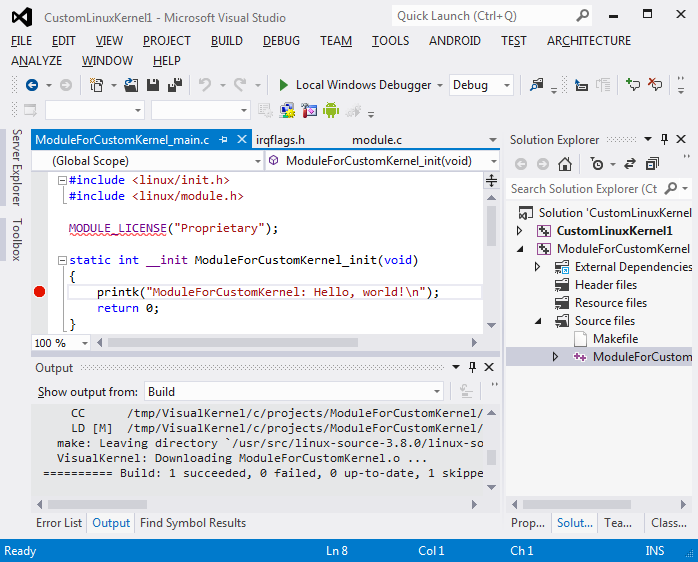698x562 pixels.
Task: Close the ModuleForCustomKernel_main.c tab
Action: pyautogui.click(x=242, y=139)
